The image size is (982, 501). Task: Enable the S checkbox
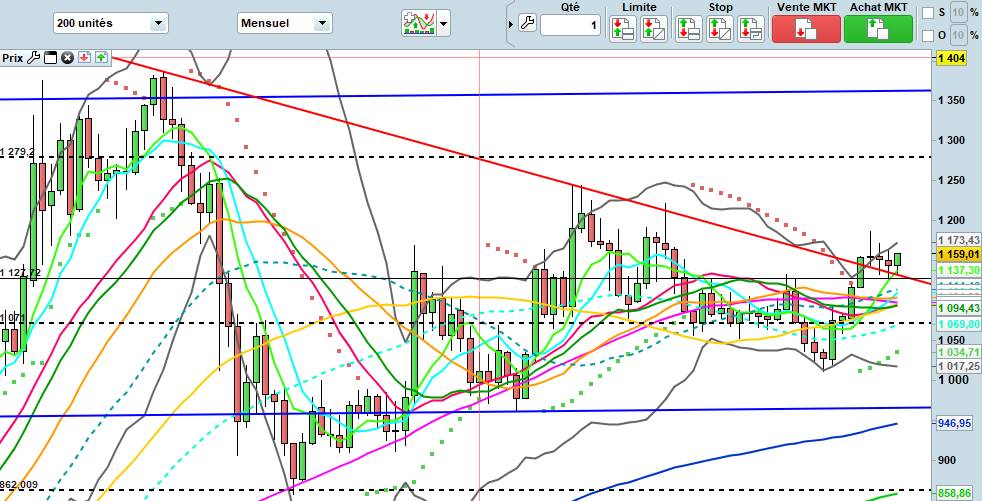[928, 13]
